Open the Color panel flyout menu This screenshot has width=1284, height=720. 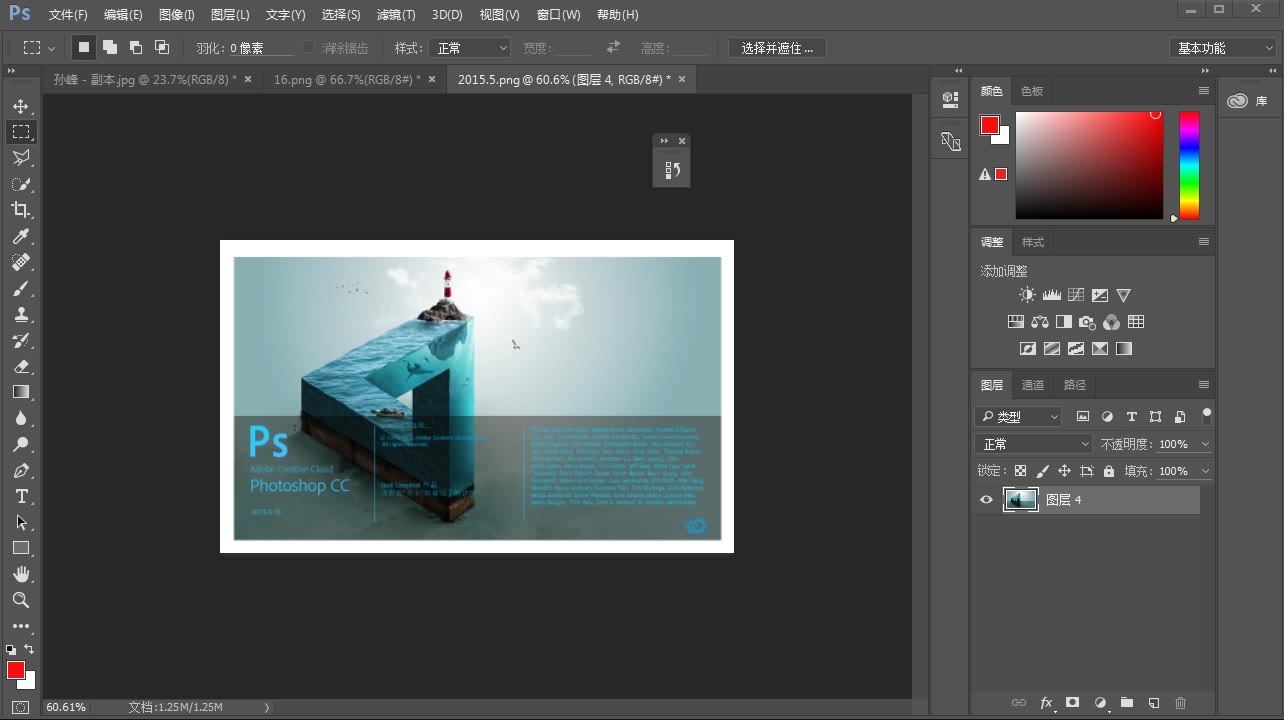(1204, 91)
